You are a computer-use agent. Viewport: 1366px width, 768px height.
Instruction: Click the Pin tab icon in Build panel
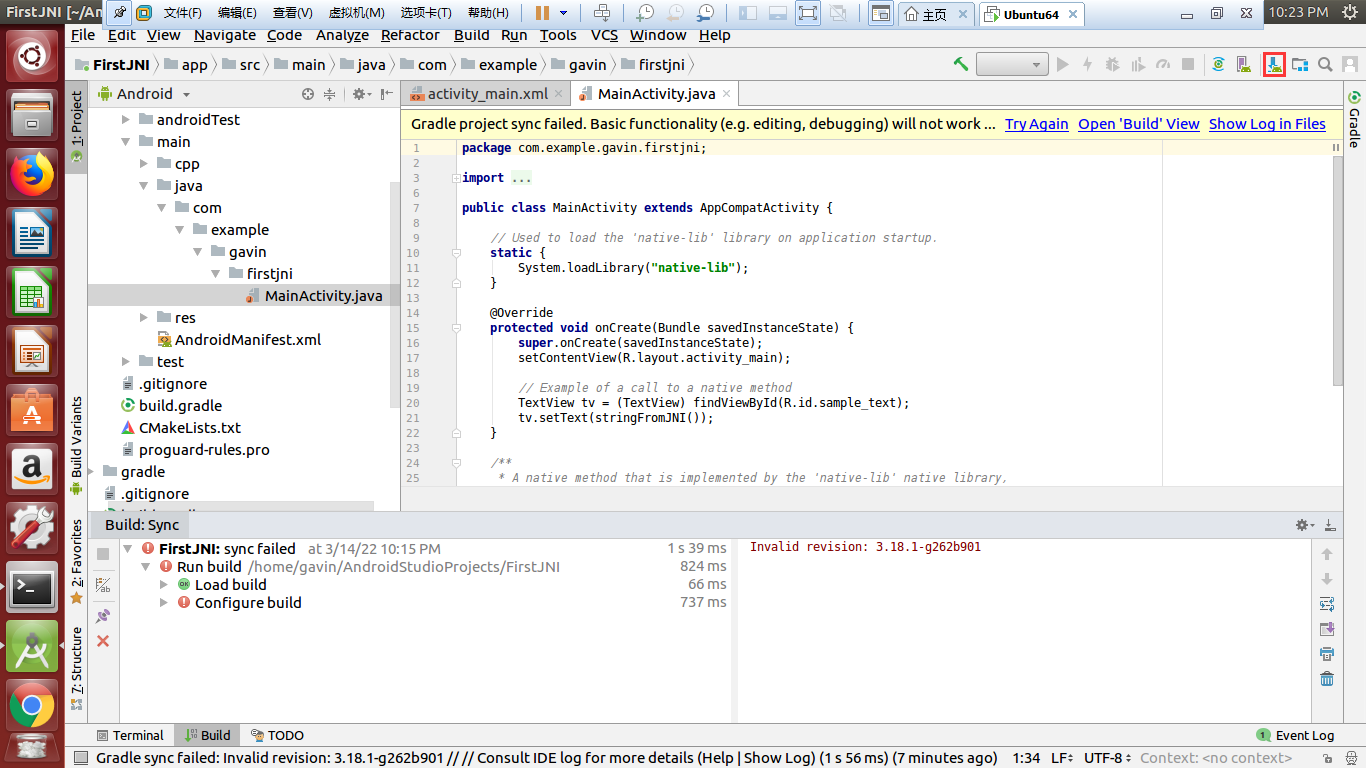coord(103,616)
